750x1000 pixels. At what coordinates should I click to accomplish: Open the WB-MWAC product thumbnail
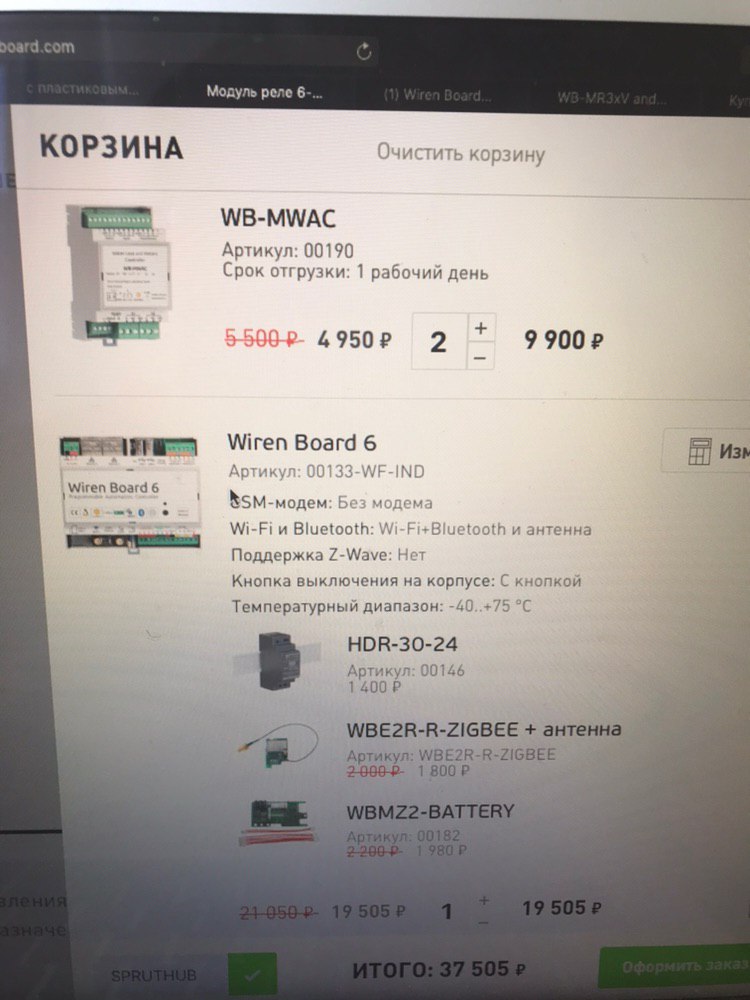(120, 272)
